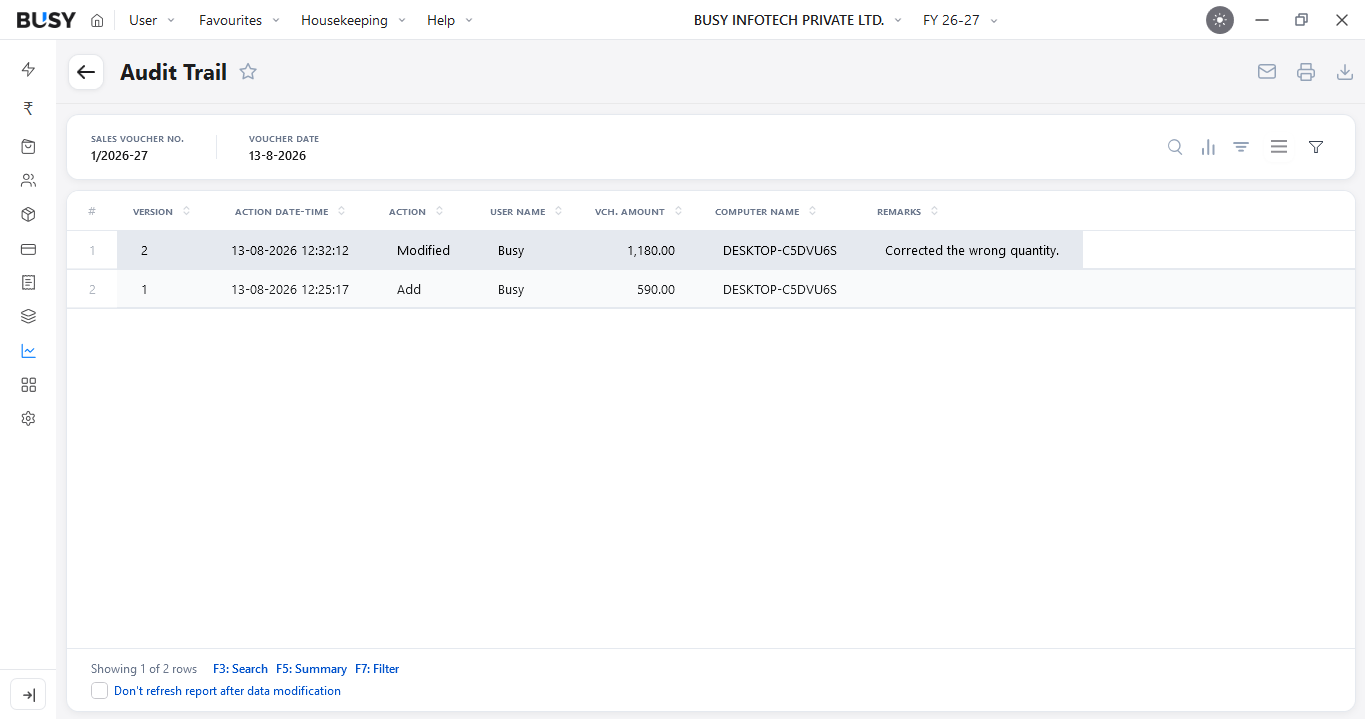Sort by User Name column arrows

point(558,211)
